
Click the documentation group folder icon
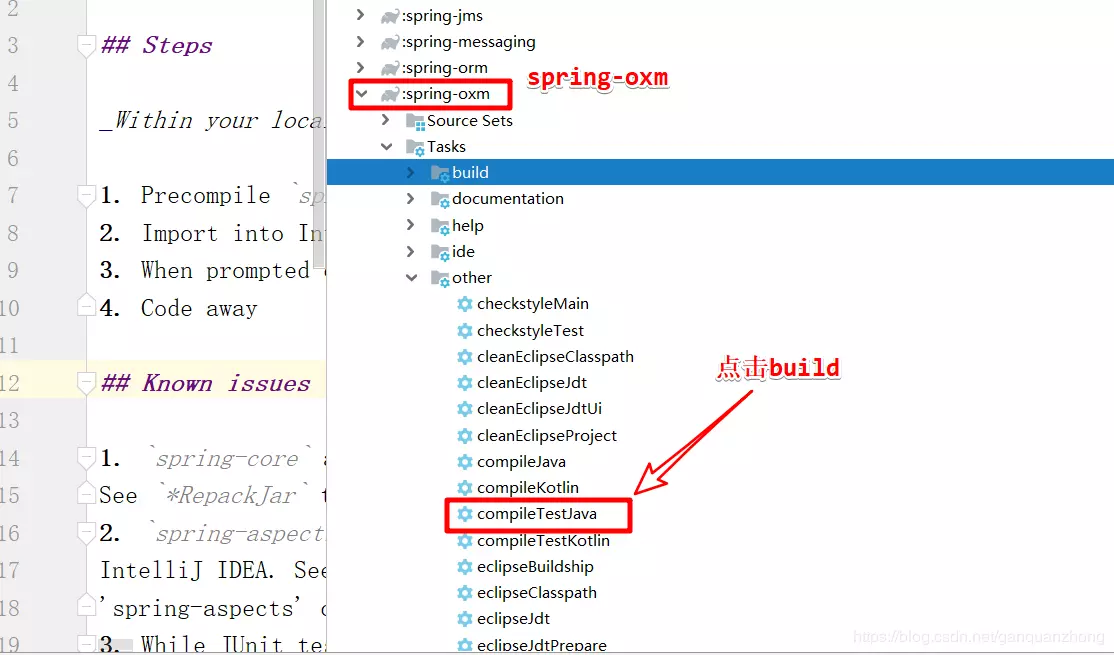pos(440,200)
